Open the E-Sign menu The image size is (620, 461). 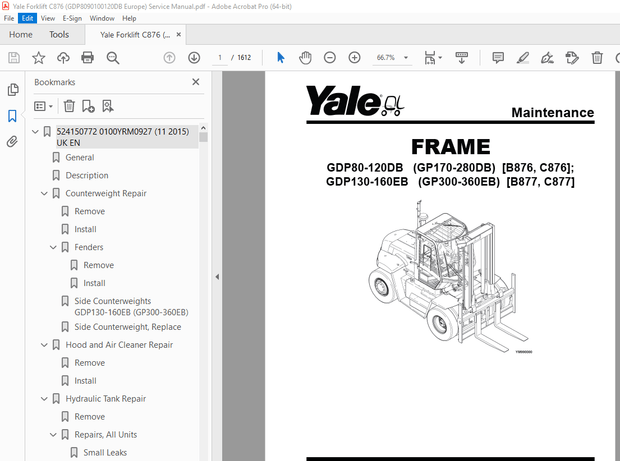[72, 18]
